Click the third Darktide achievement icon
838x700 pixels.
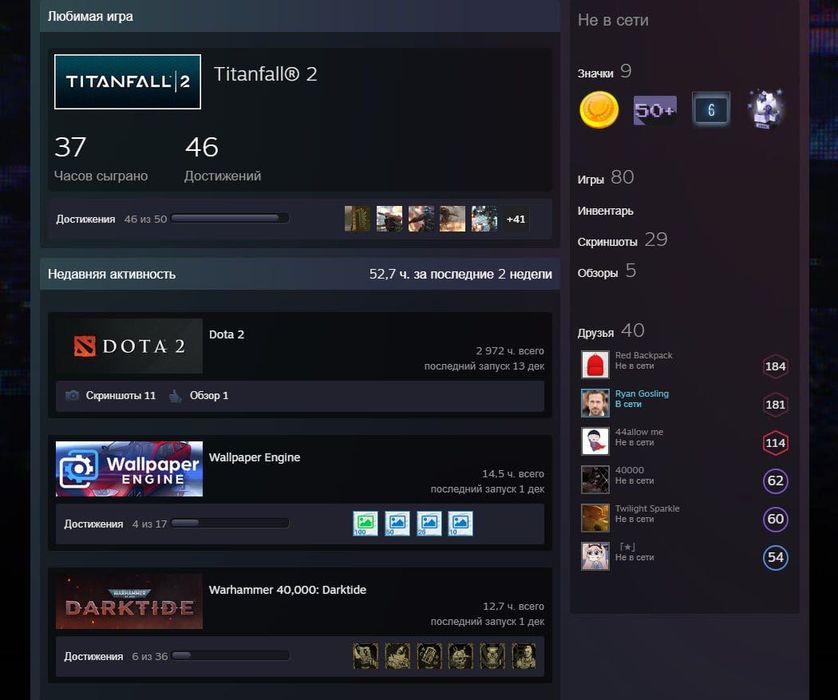429,656
